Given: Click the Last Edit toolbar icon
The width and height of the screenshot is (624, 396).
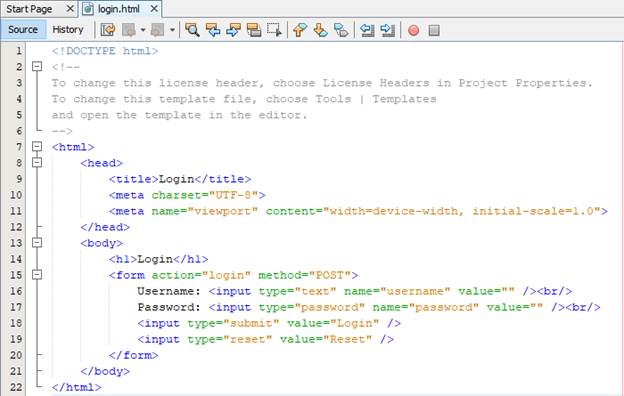Looking at the screenshot, I should 108,30.
